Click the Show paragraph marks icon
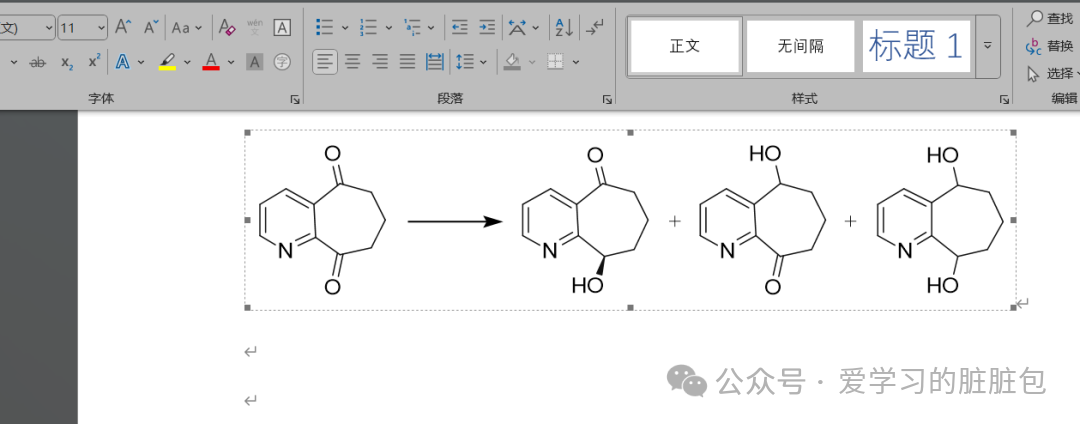1080x424 pixels. coord(595,27)
